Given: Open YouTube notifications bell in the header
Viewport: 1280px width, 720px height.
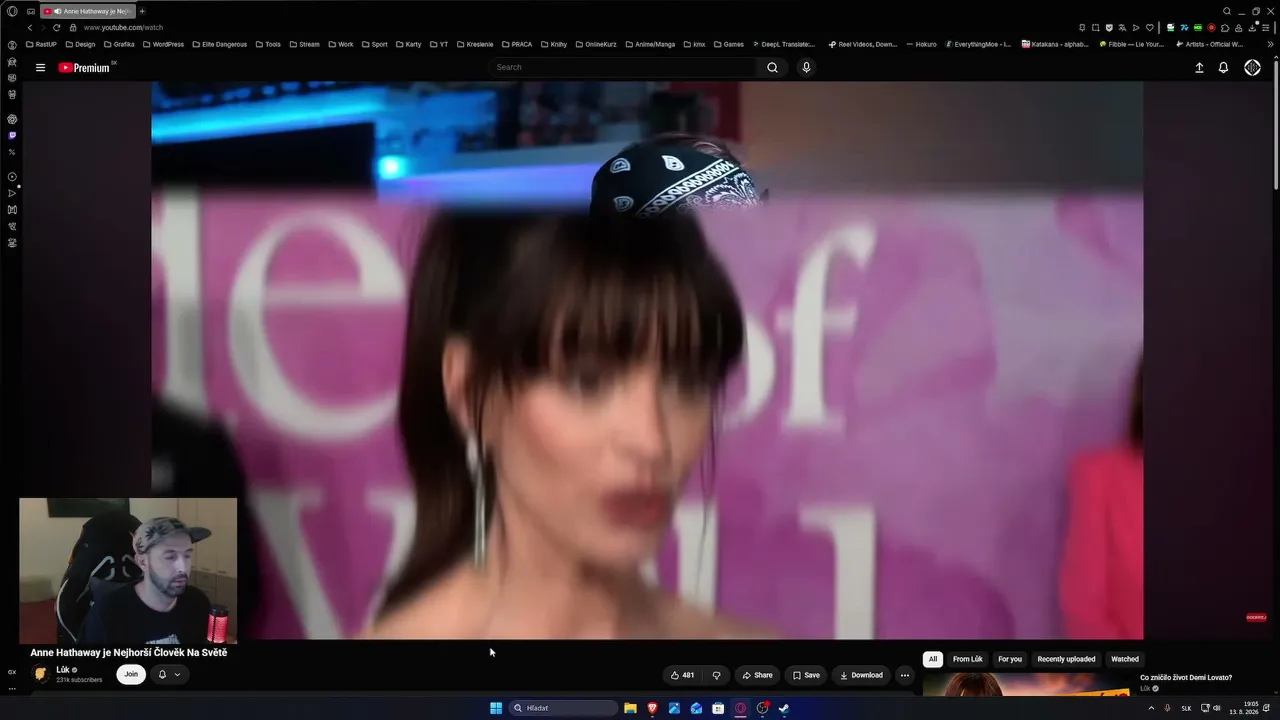Looking at the screenshot, I should coord(1223,67).
